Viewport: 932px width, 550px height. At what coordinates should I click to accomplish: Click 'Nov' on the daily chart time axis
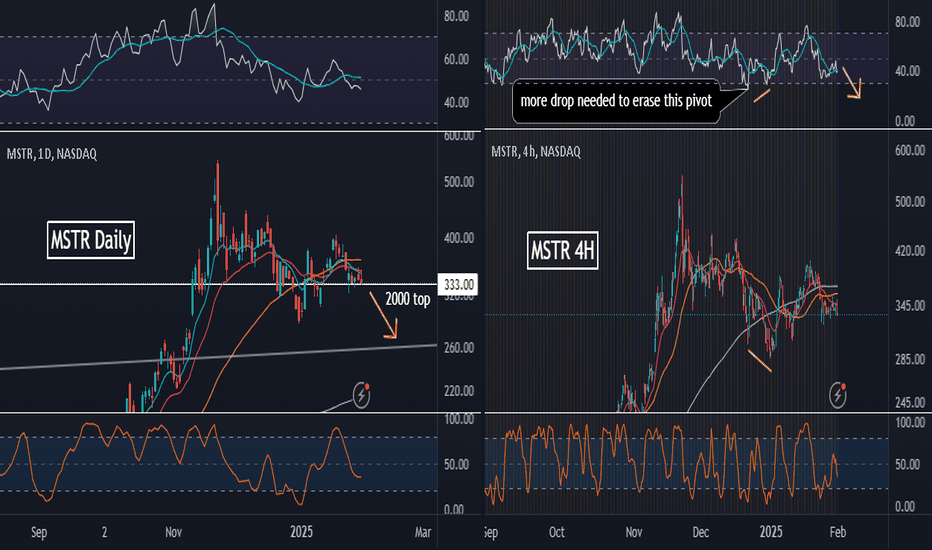click(x=174, y=532)
